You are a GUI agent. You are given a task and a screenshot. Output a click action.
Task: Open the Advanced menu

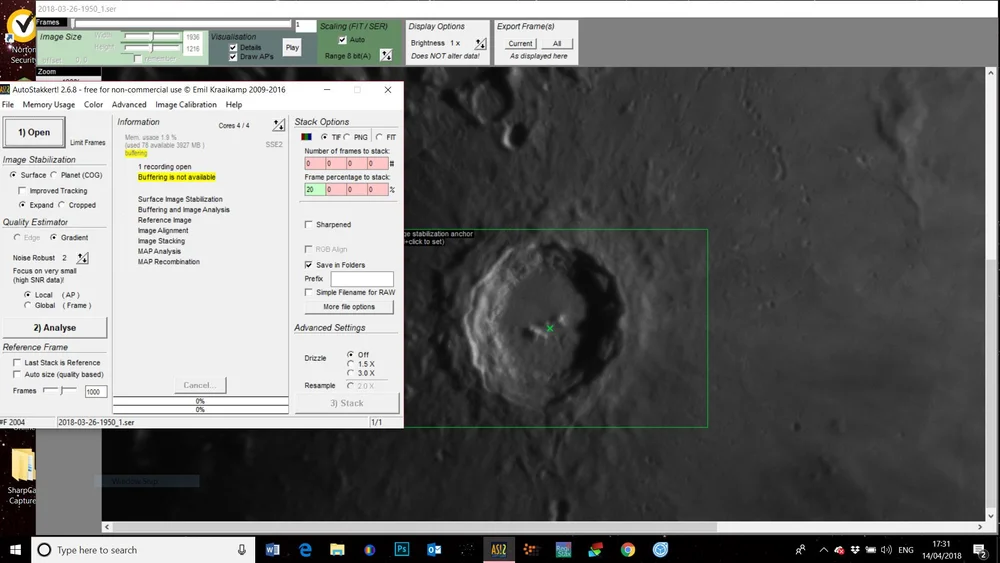tap(129, 105)
